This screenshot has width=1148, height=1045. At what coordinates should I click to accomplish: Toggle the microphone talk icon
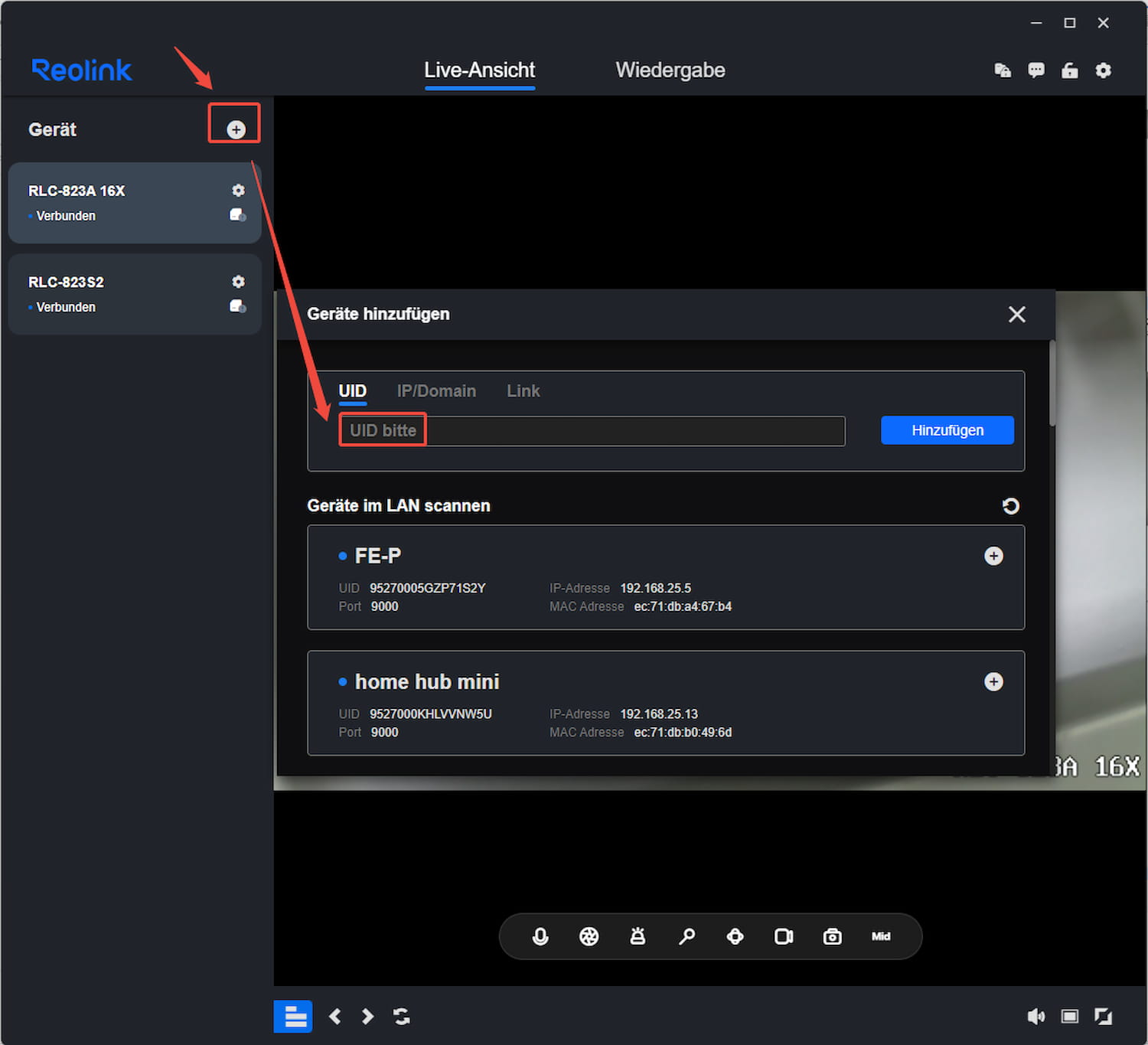[540, 936]
